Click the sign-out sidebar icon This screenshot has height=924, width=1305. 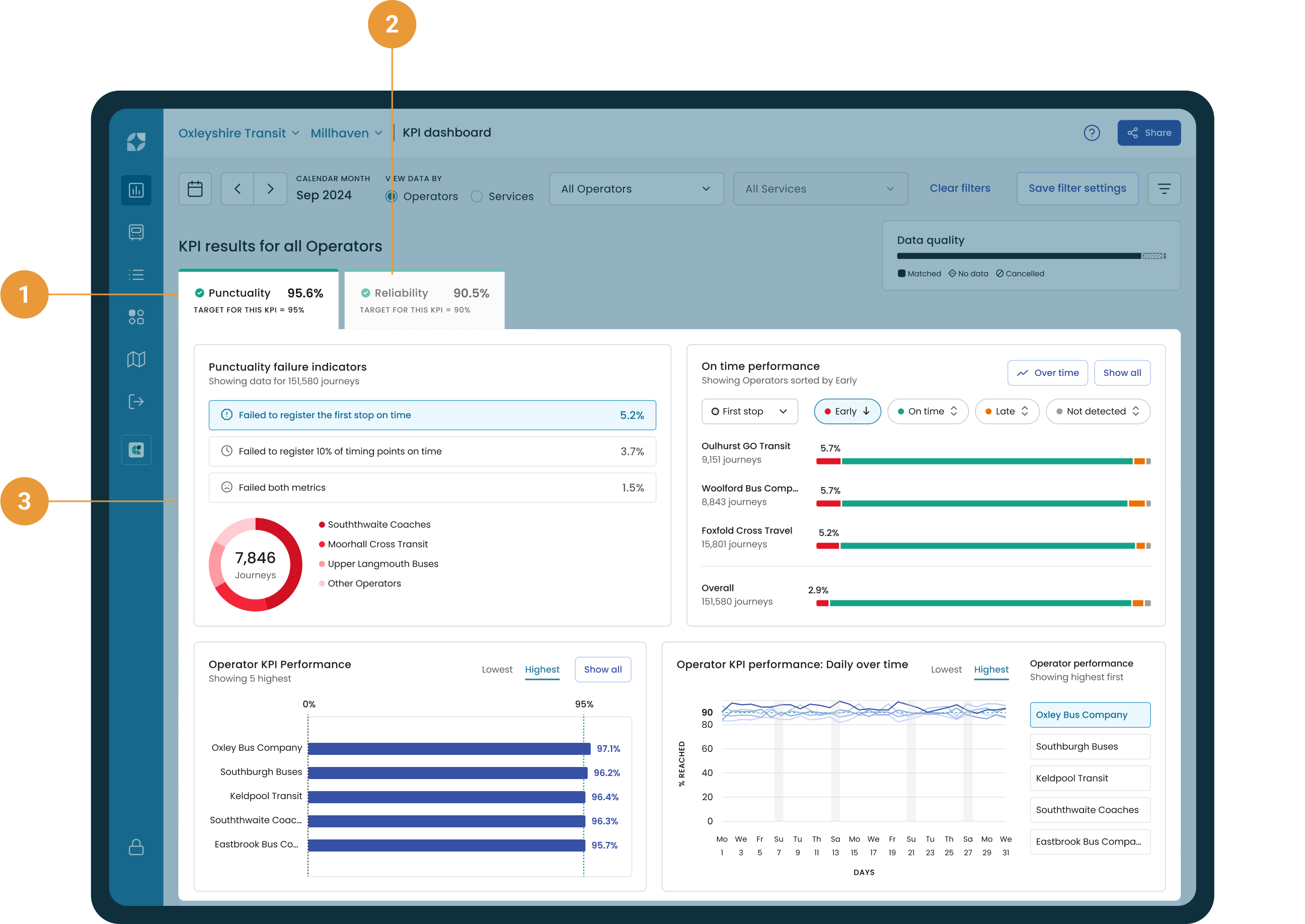click(x=136, y=402)
